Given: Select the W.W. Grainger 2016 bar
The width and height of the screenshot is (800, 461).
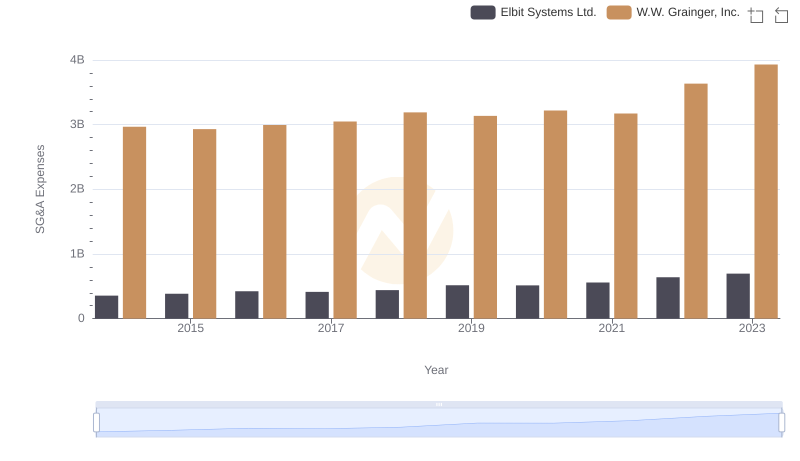Looking at the screenshot, I should click(274, 222).
